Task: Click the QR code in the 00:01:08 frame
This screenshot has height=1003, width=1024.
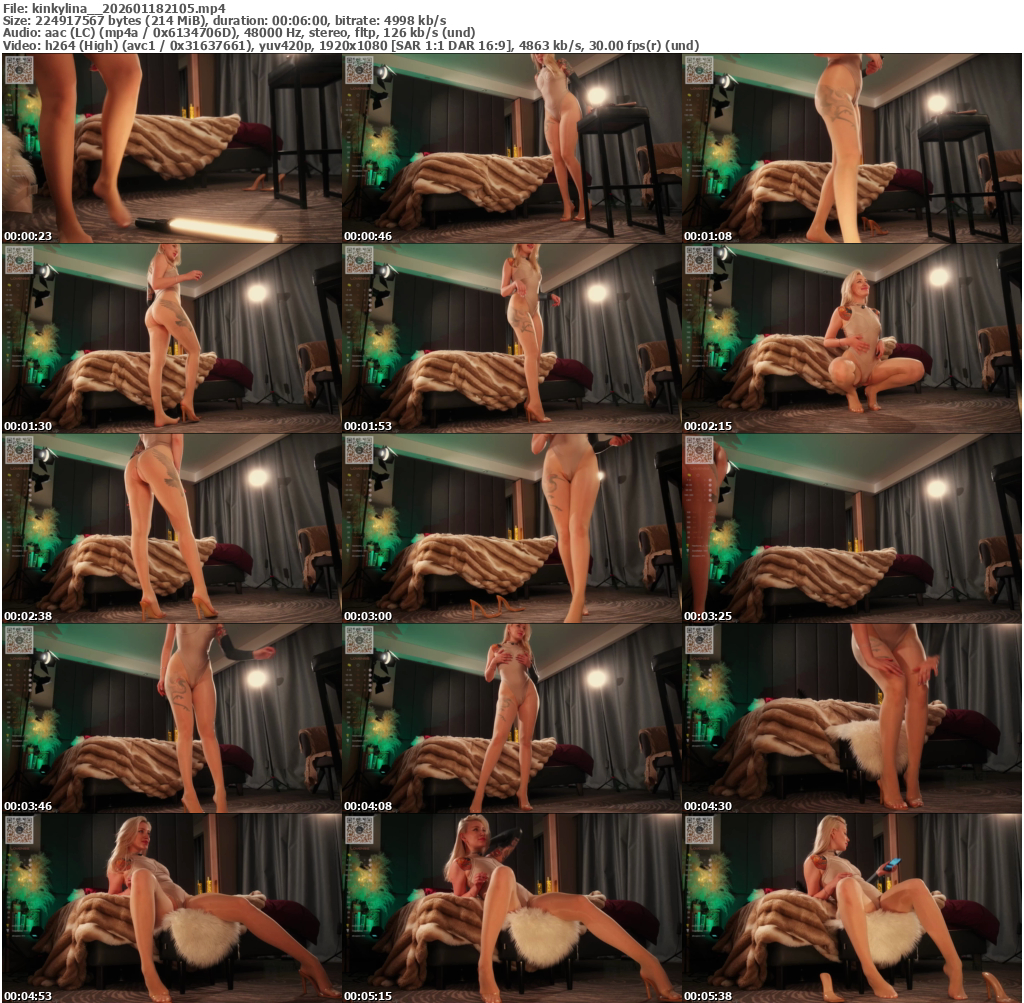Action: tap(699, 70)
